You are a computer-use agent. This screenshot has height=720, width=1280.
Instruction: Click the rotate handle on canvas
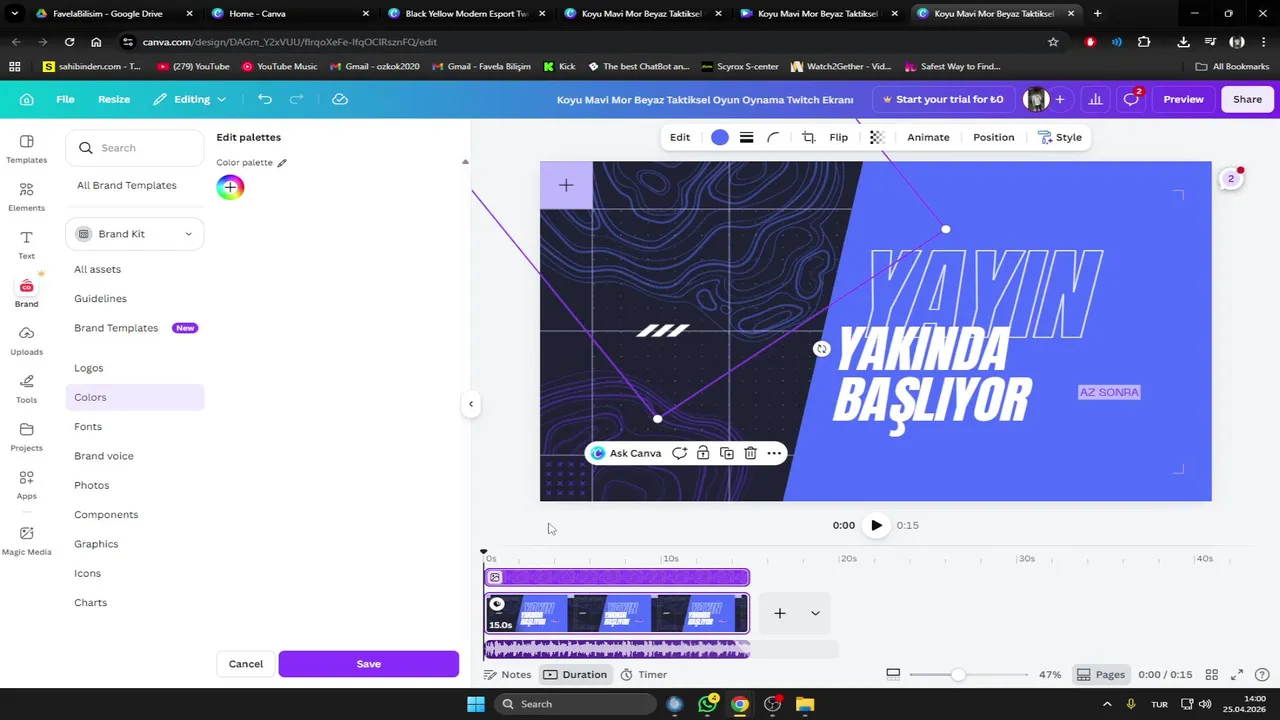point(821,349)
